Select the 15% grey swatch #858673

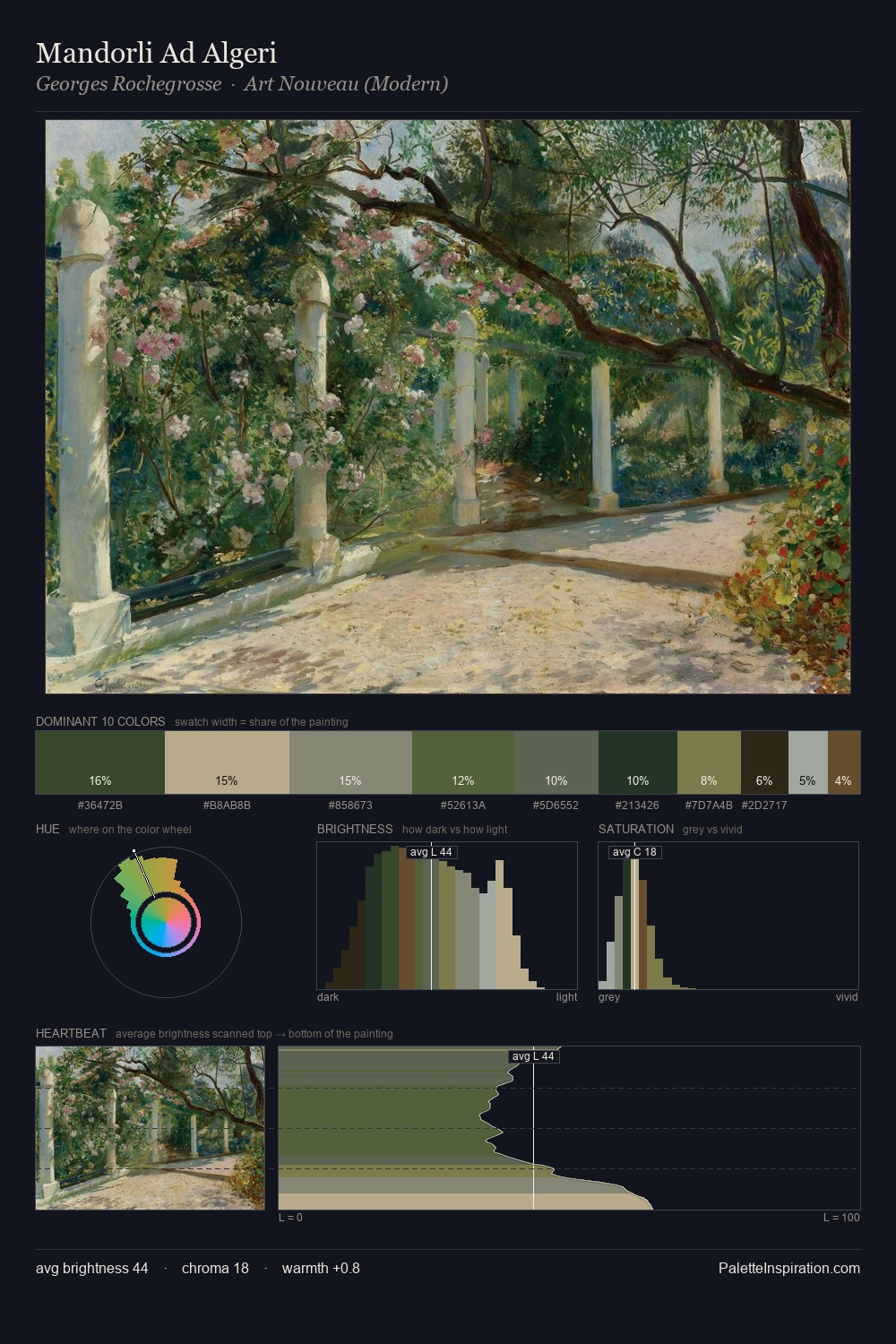pos(350,762)
